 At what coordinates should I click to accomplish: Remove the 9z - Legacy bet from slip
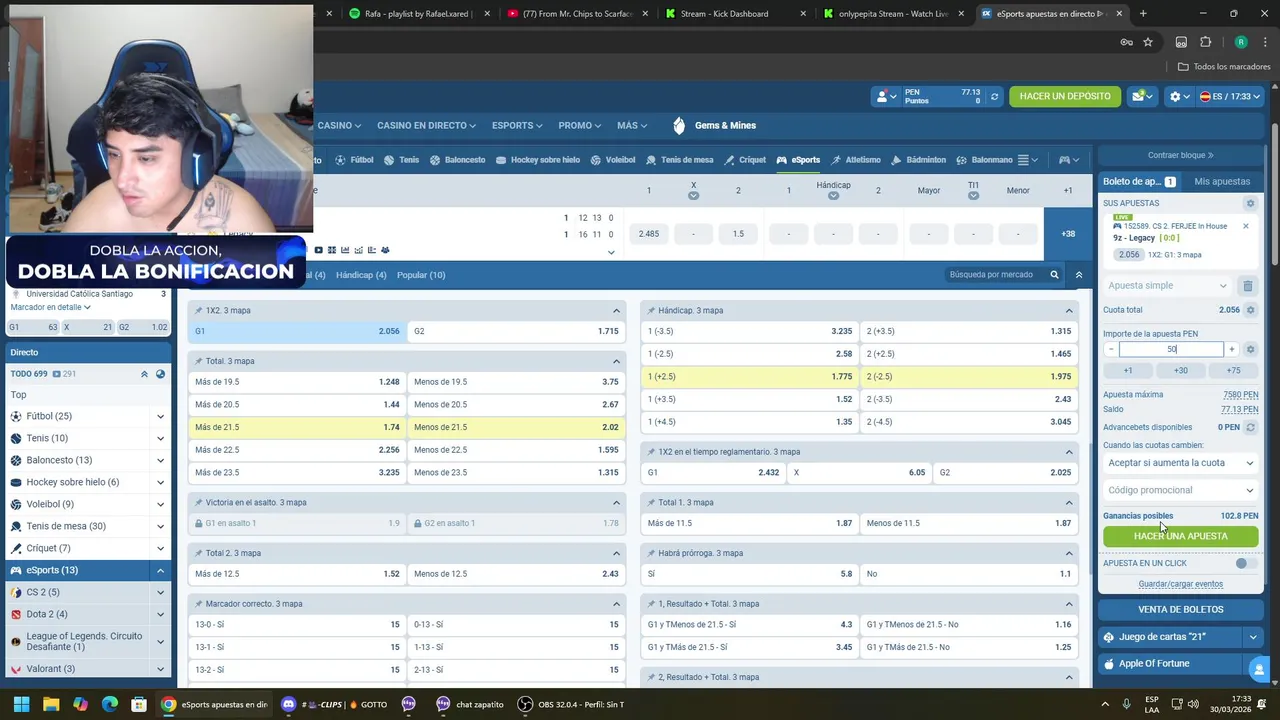(1246, 227)
